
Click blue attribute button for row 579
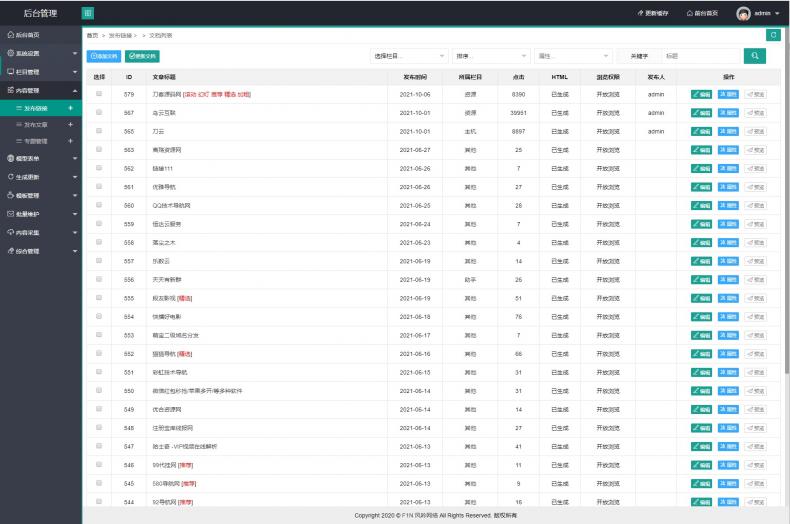click(x=728, y=94)
